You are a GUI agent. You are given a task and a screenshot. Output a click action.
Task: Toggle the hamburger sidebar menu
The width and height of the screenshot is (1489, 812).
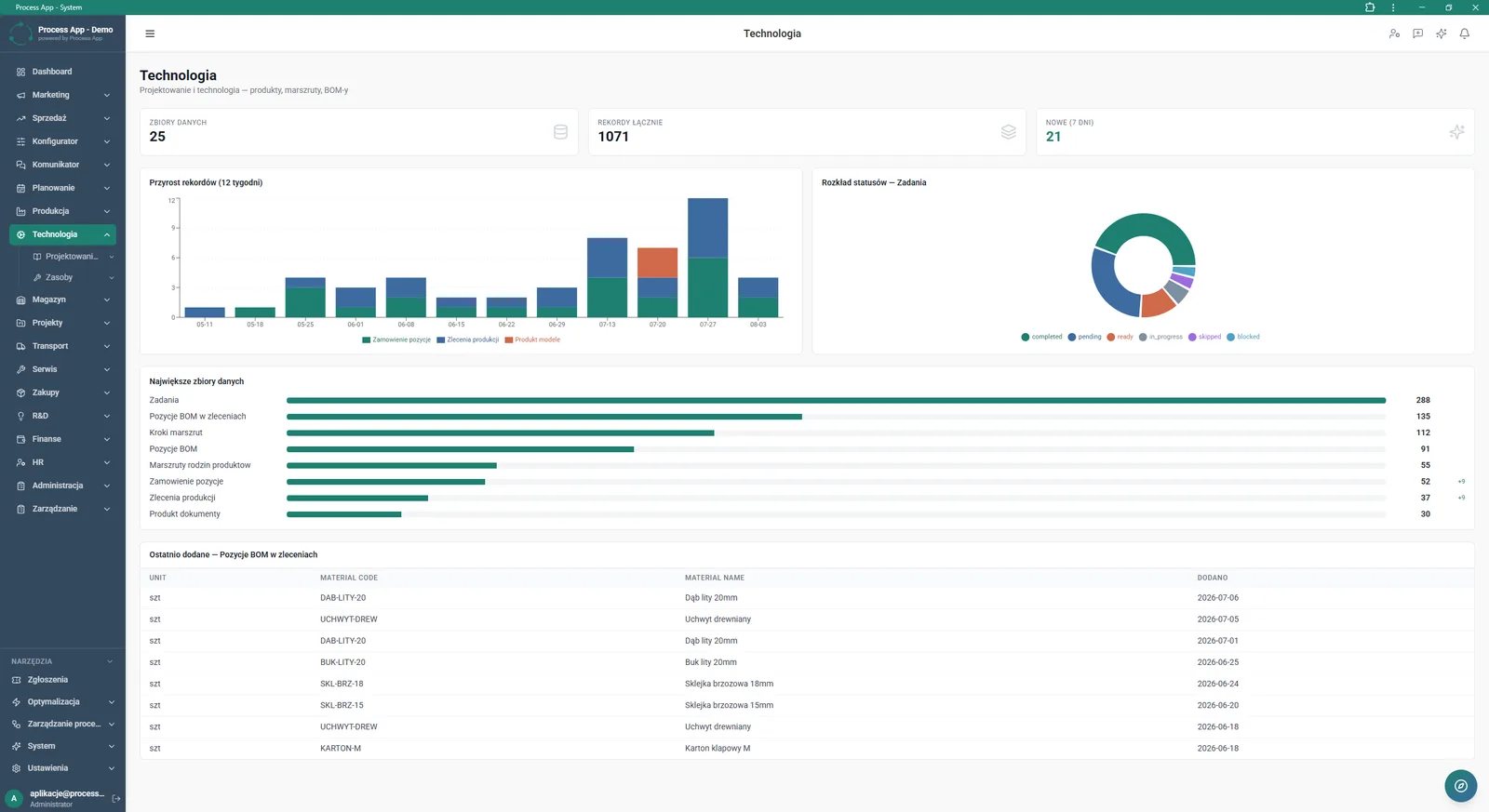(x=150, y=33)
